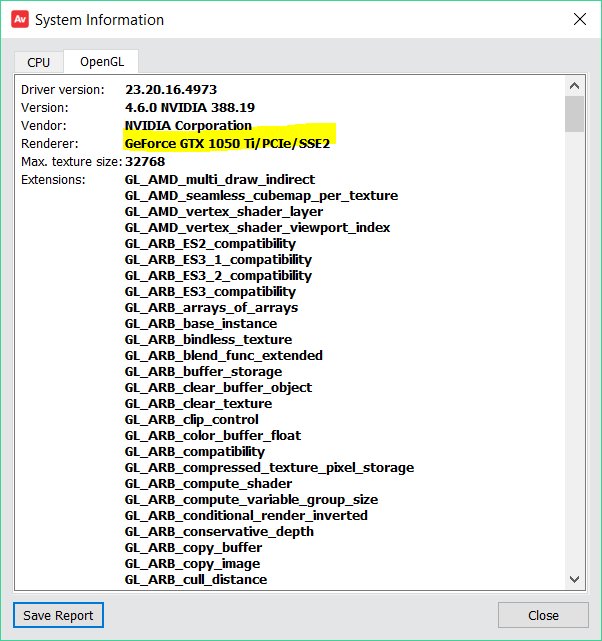This screenshot has height=641, width=602.
Task: Click GL_ARB_ES3_compatibility extension
Action: click(210, 291)
